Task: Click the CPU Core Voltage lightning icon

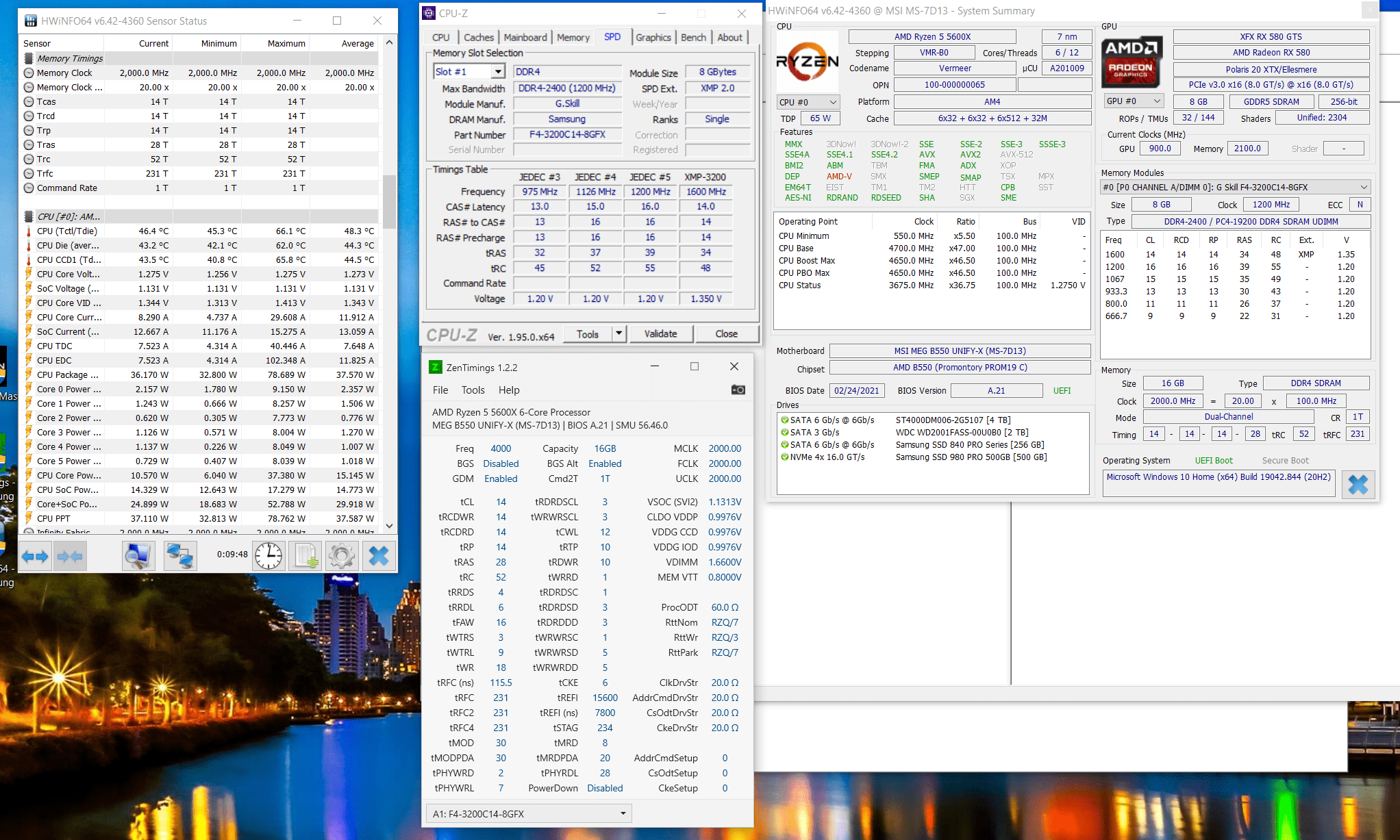Action: point(29,274)
